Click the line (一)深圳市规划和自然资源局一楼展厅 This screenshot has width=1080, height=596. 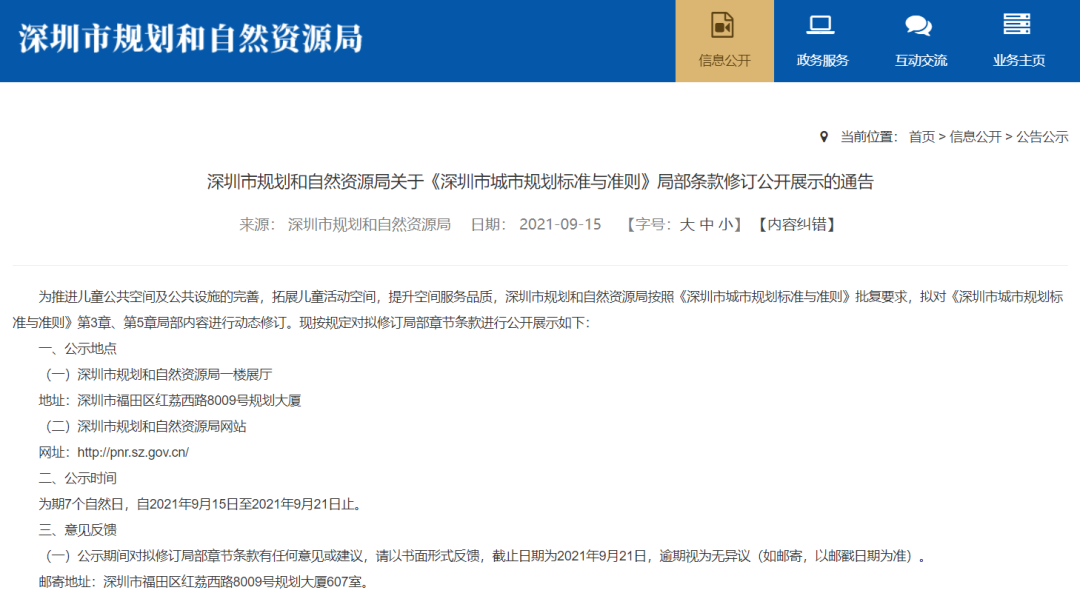coord(156,375)
